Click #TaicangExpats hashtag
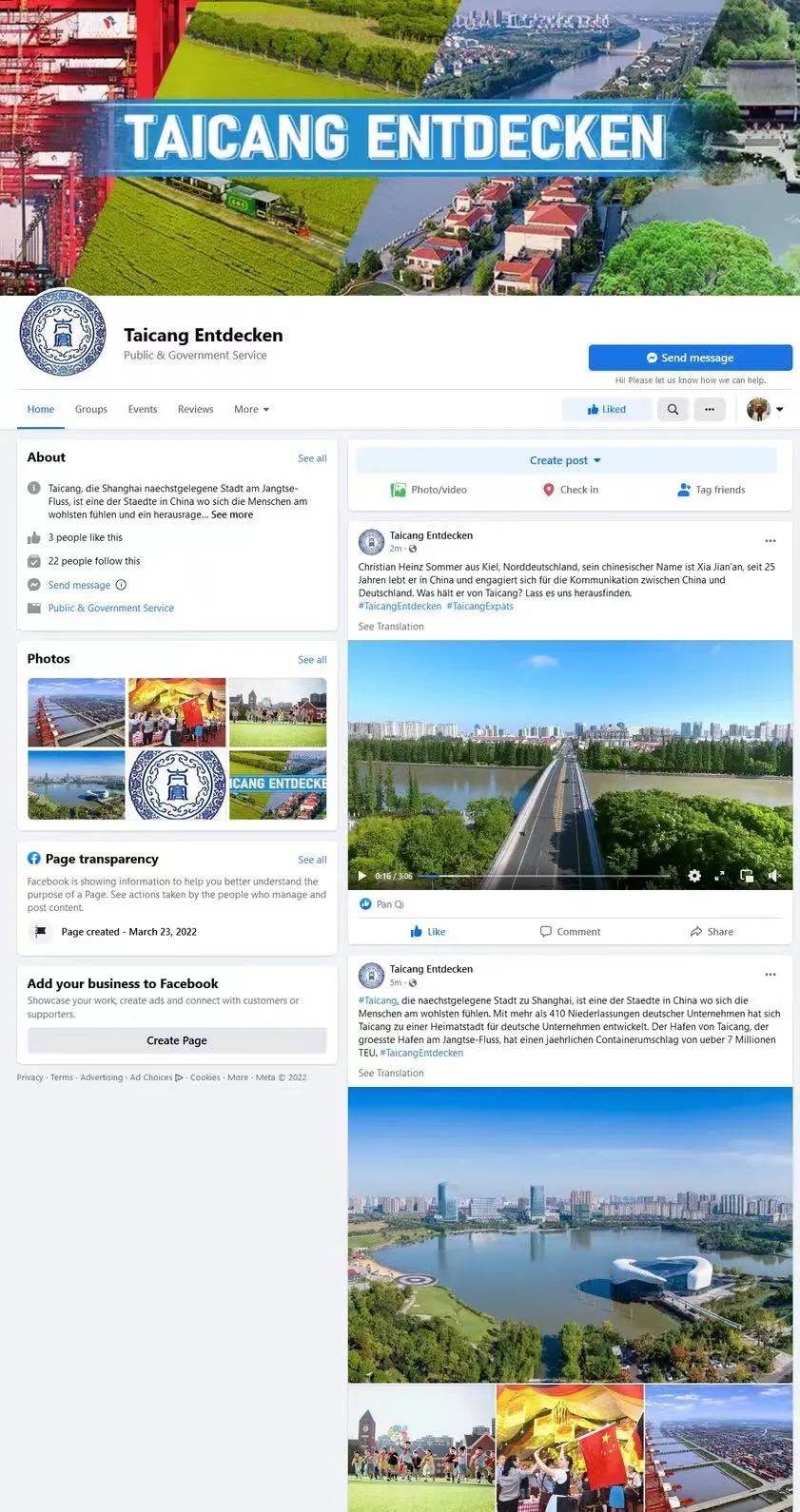This screenshot has height=1512, width=800. 480,606
